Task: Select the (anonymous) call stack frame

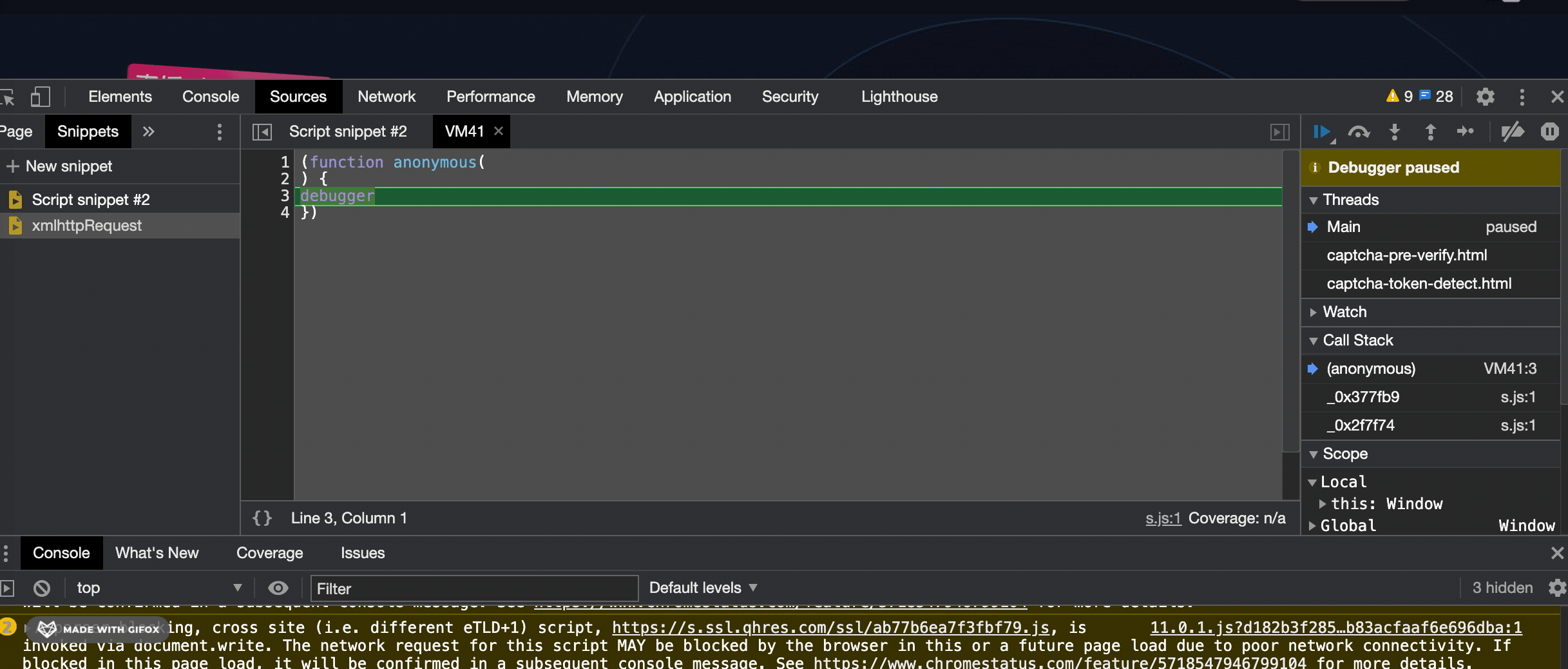Action: tap(1431, 369)
